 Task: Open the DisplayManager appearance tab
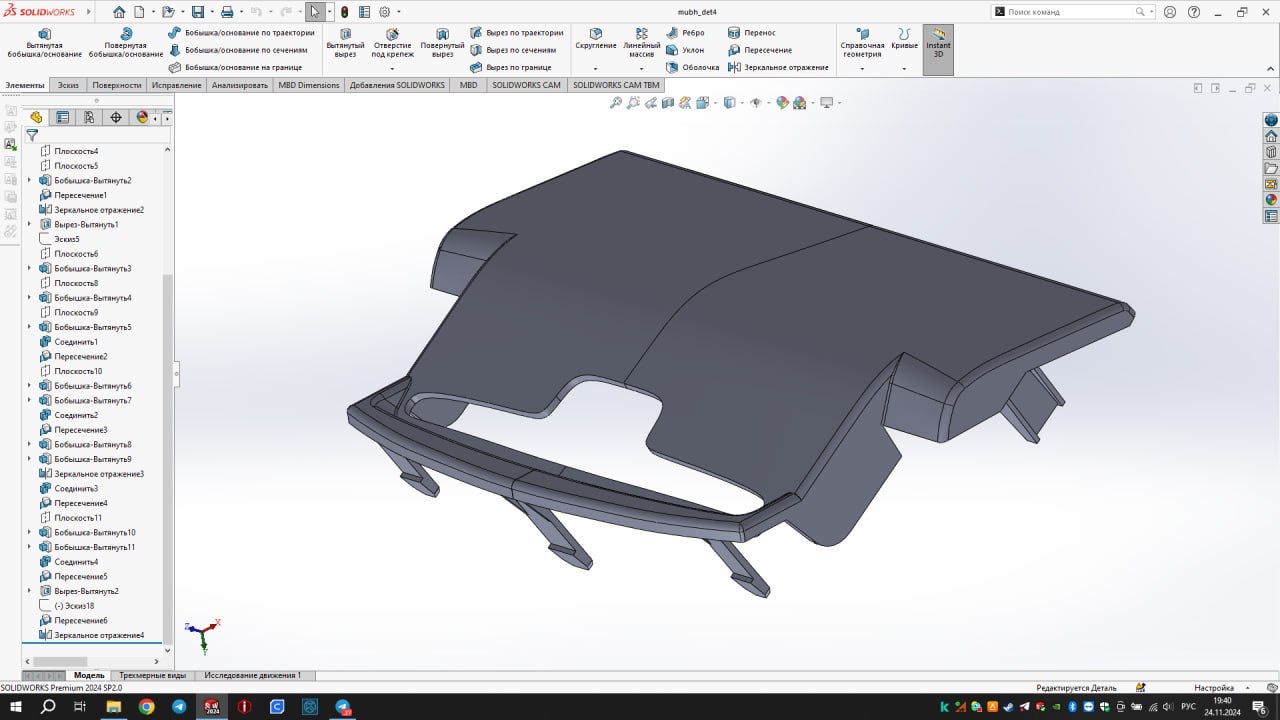[x=142, y=117]
